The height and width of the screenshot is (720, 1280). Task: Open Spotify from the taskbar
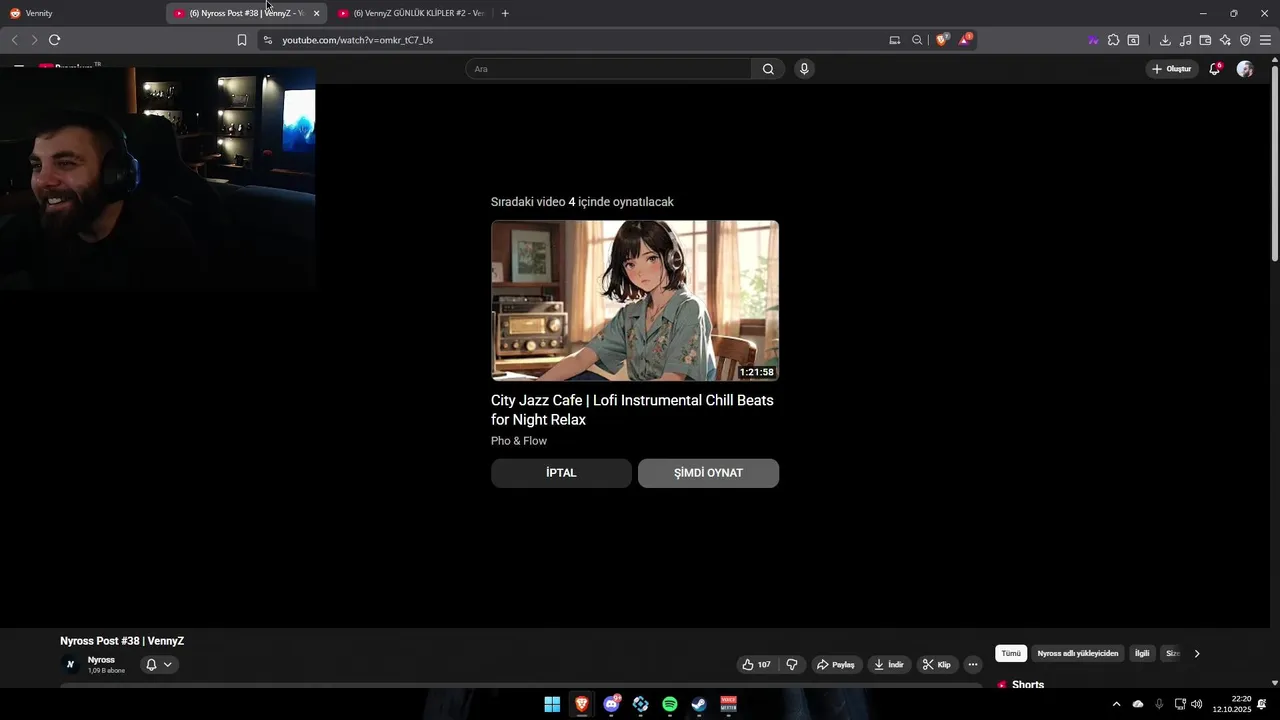tap(670, 704)
